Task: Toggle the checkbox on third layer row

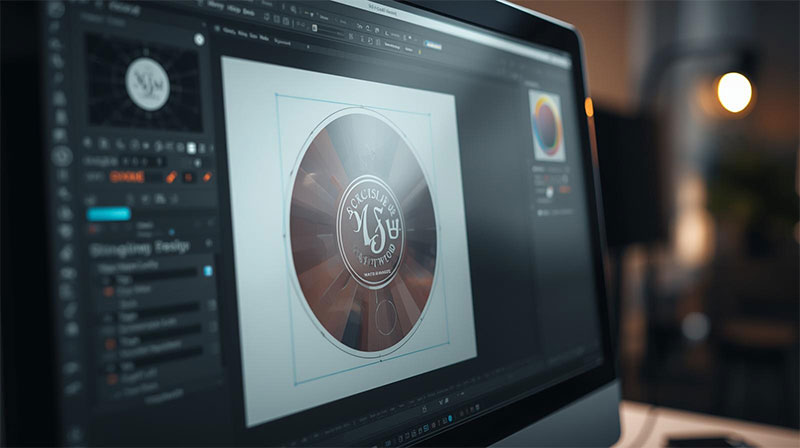Action: point(212,306)
